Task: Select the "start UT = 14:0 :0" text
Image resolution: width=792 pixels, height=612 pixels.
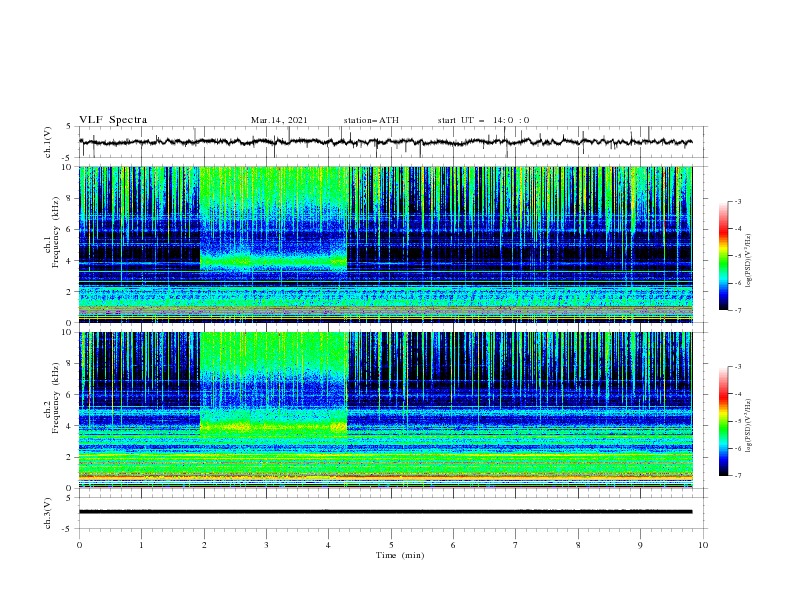Action: click(x=483, y=120)
